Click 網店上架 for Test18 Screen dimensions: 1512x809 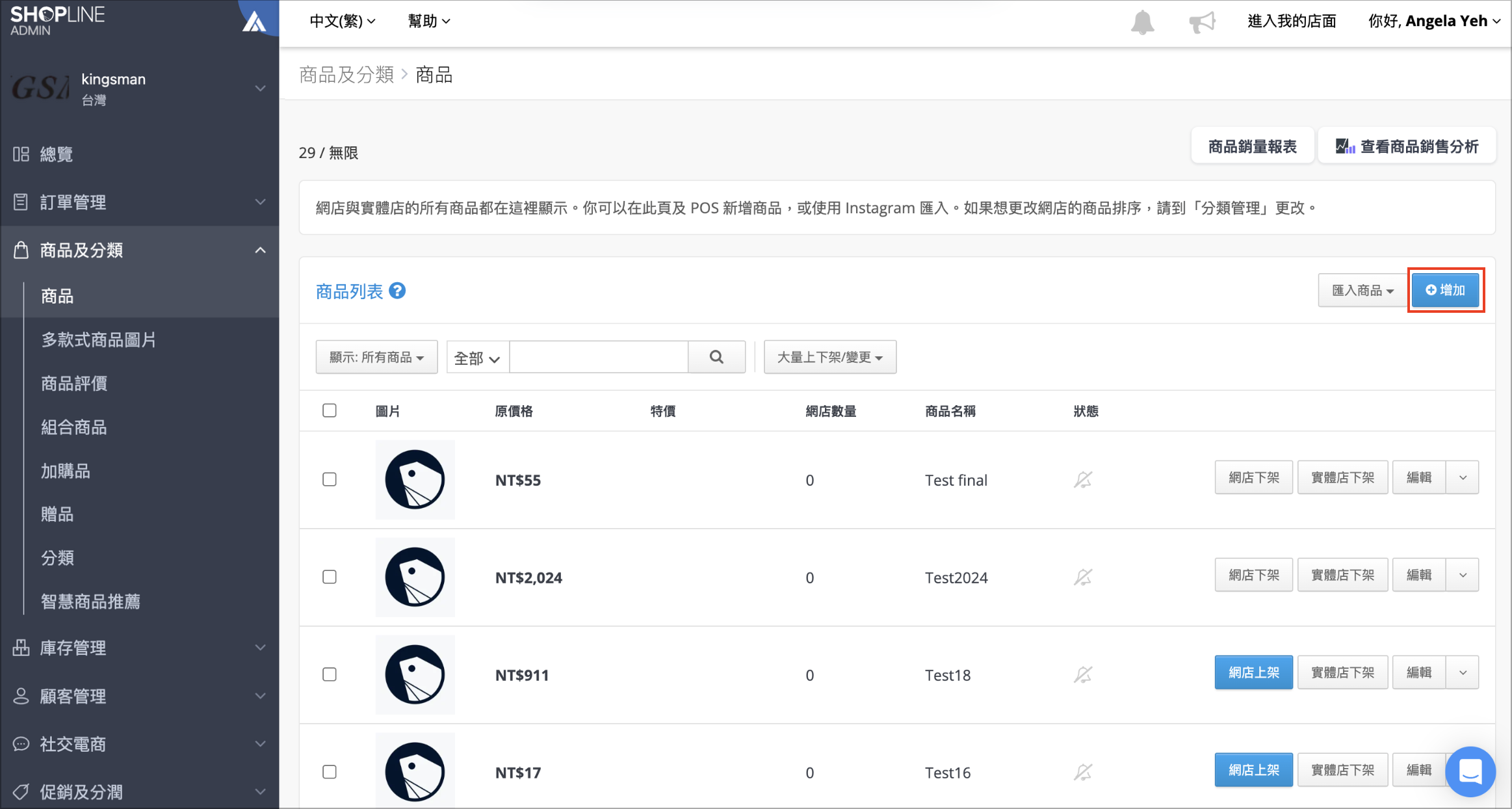coord(1253,672)
